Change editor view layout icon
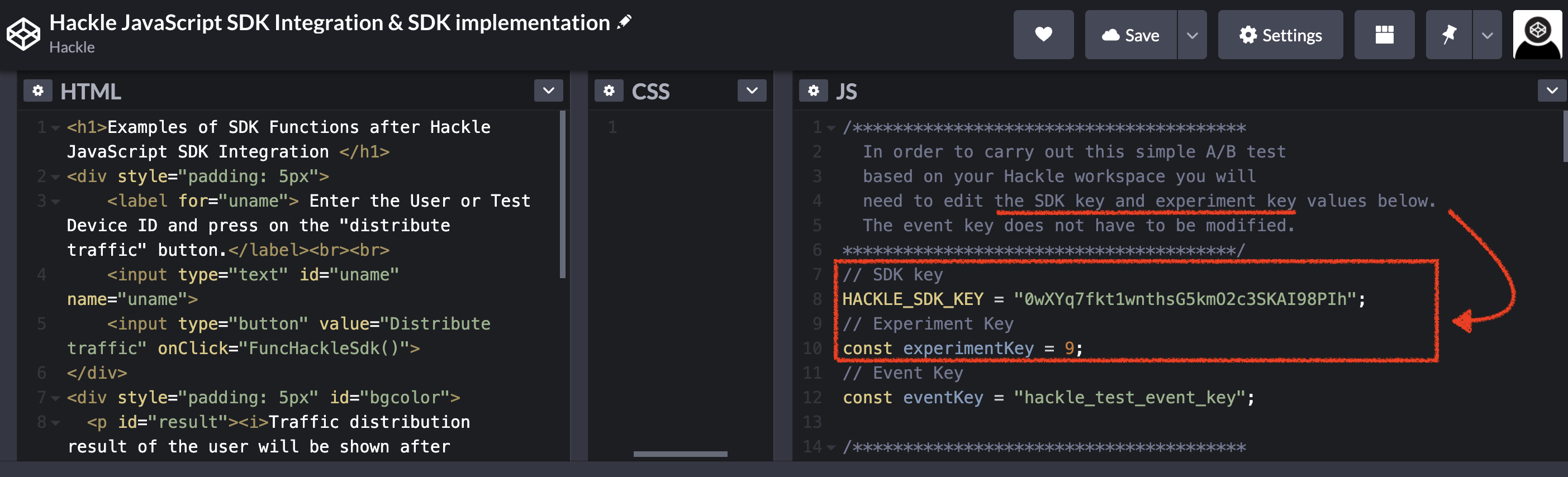This screenshot has width=1568, height=477. coord(1384,35)
